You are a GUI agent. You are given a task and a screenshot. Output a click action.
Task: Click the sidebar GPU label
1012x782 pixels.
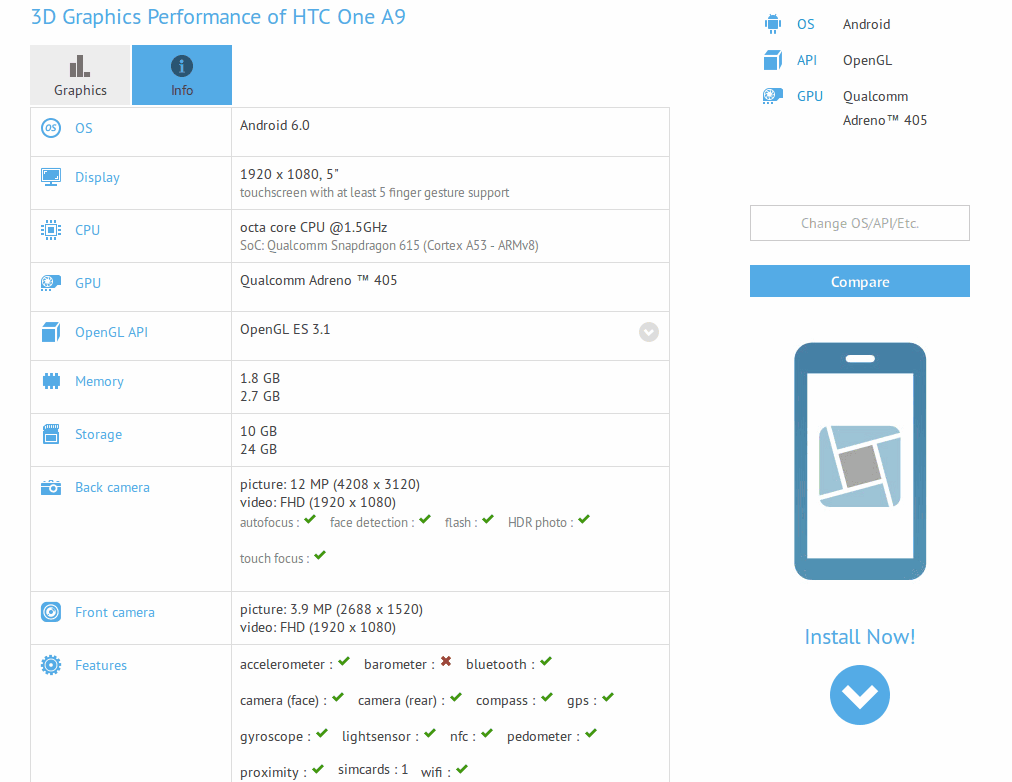(810, 96)
